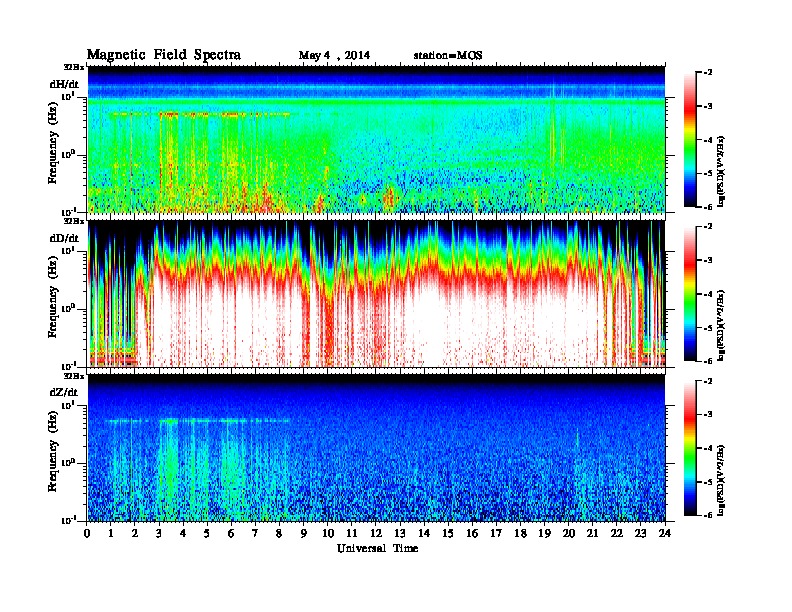
Task: Click hour "18" on the time axis
Action: tap(520, 533)
